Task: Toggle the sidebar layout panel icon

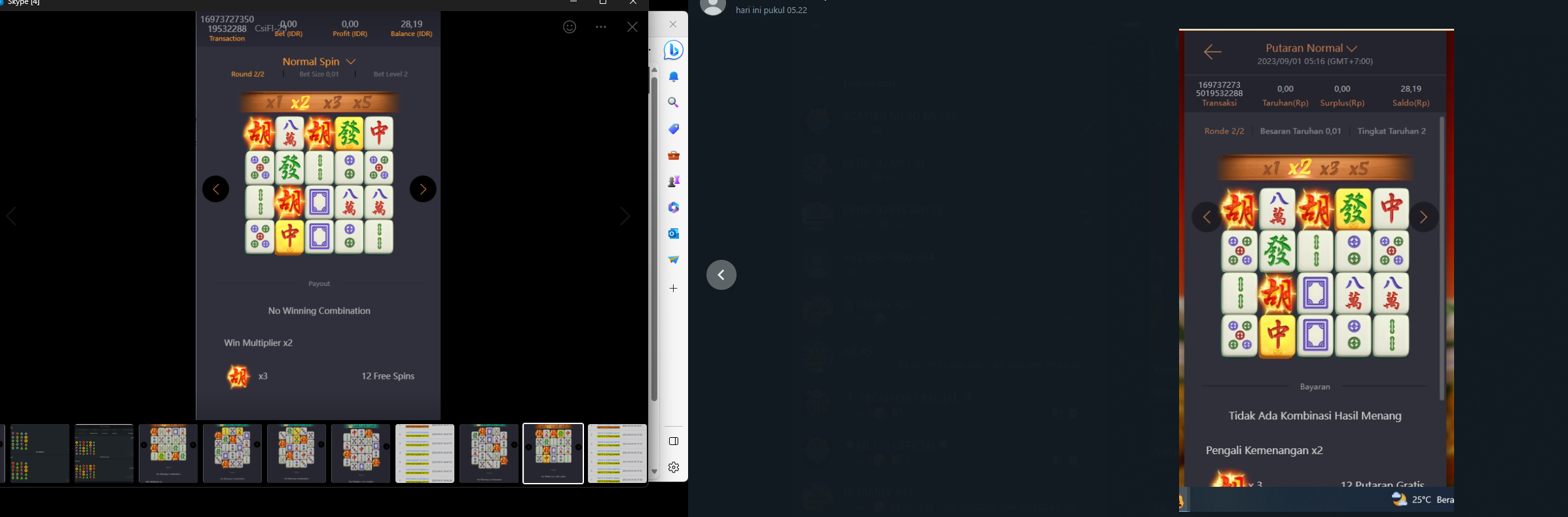Action: (674, 441)
